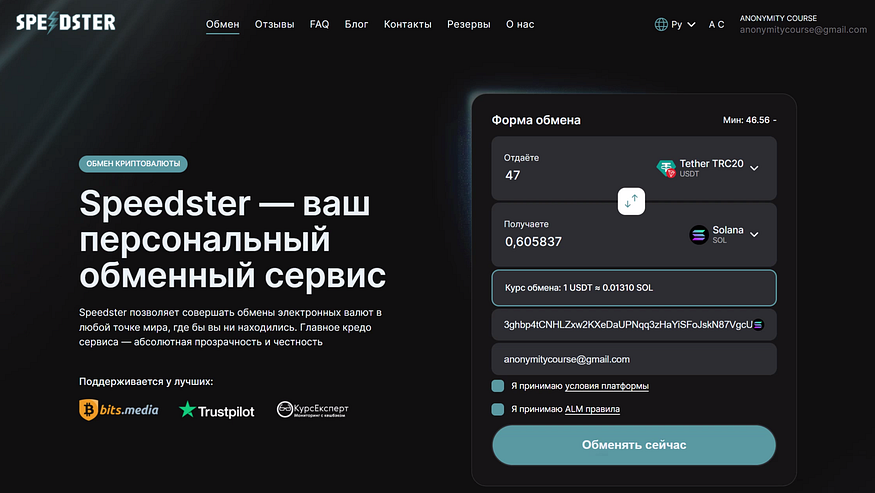This screenshot has height=493, width=875.
Task: Open the Обмен menu item
Action: pos(223,24)
